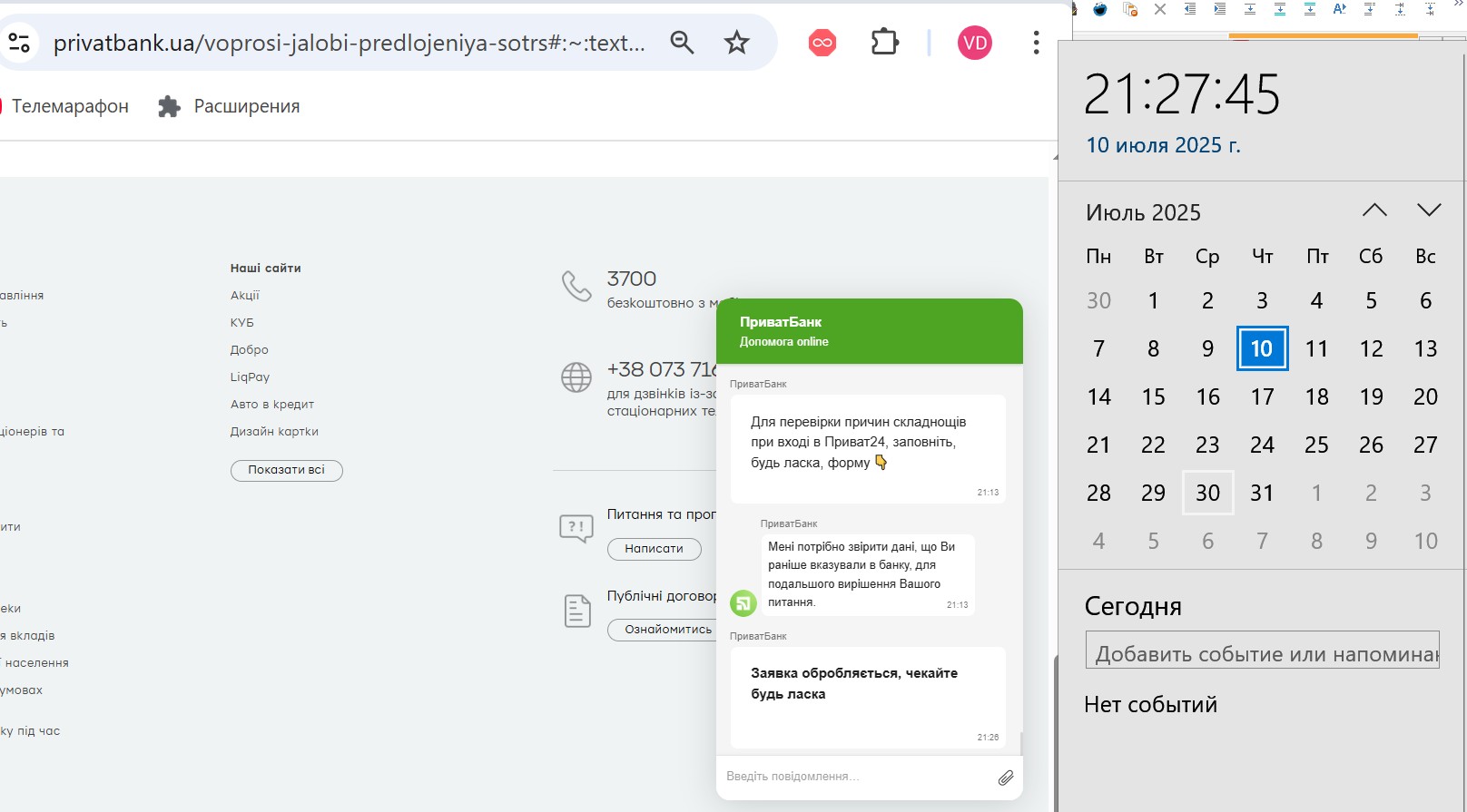Open the Акції link
Image resolution: width=1467 pixels, height=812 pixels.
245,295
